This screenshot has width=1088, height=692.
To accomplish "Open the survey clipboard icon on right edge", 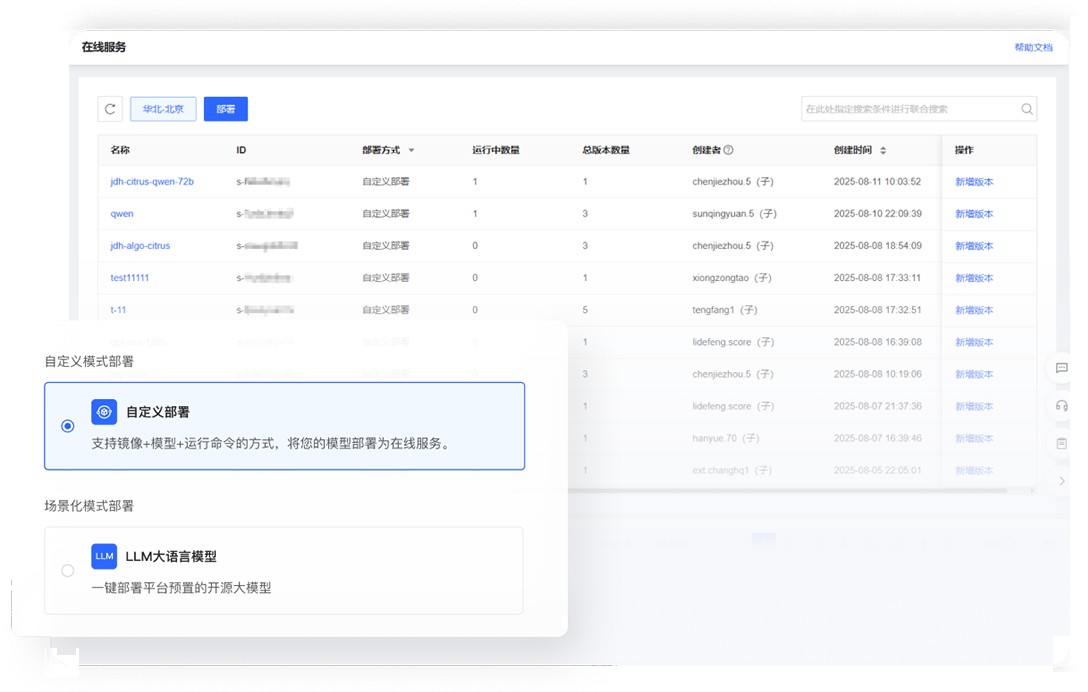I will 1059,443.
